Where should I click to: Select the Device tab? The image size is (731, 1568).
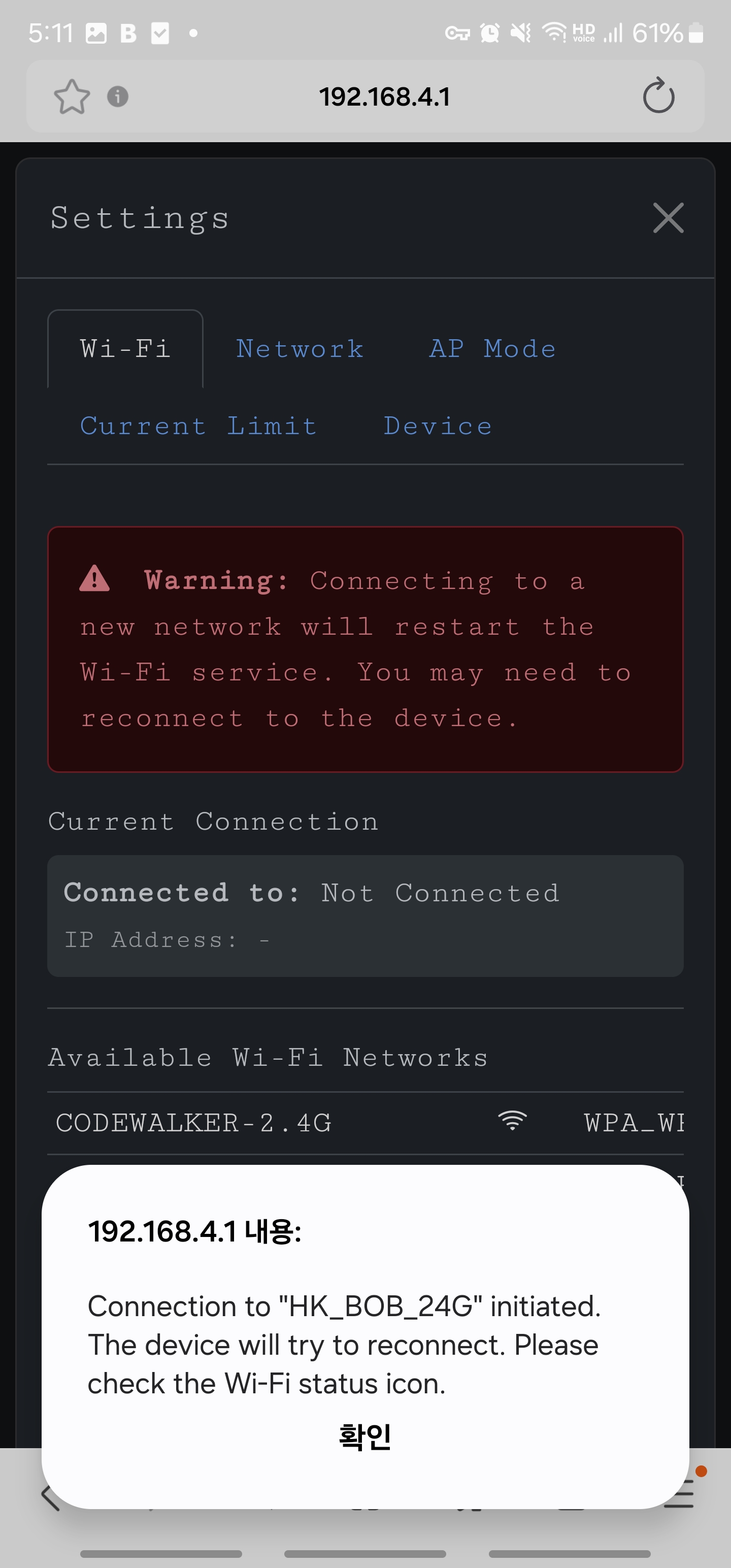[437, 426]
